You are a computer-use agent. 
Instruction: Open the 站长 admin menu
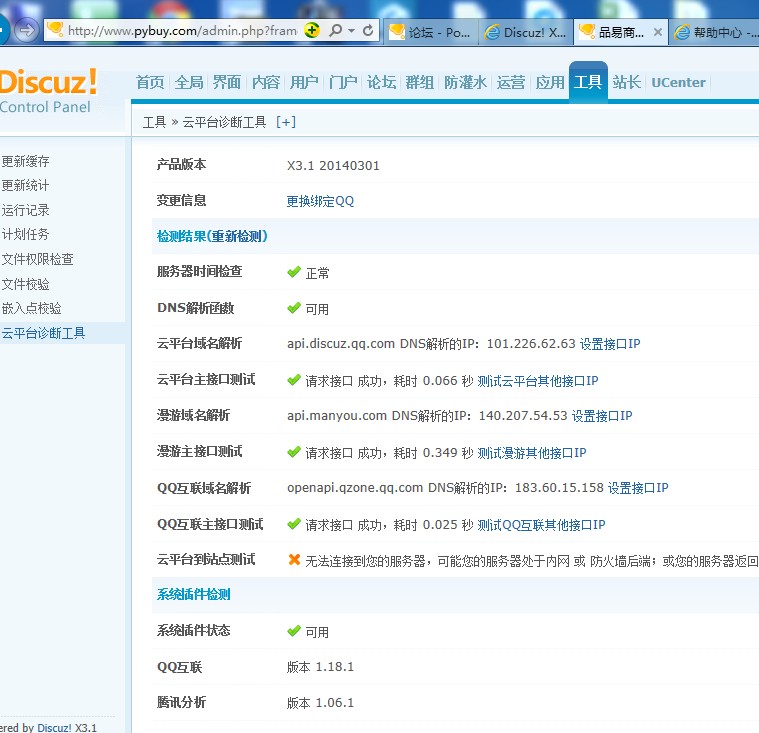pyautogui.click(x=626, y=82)
